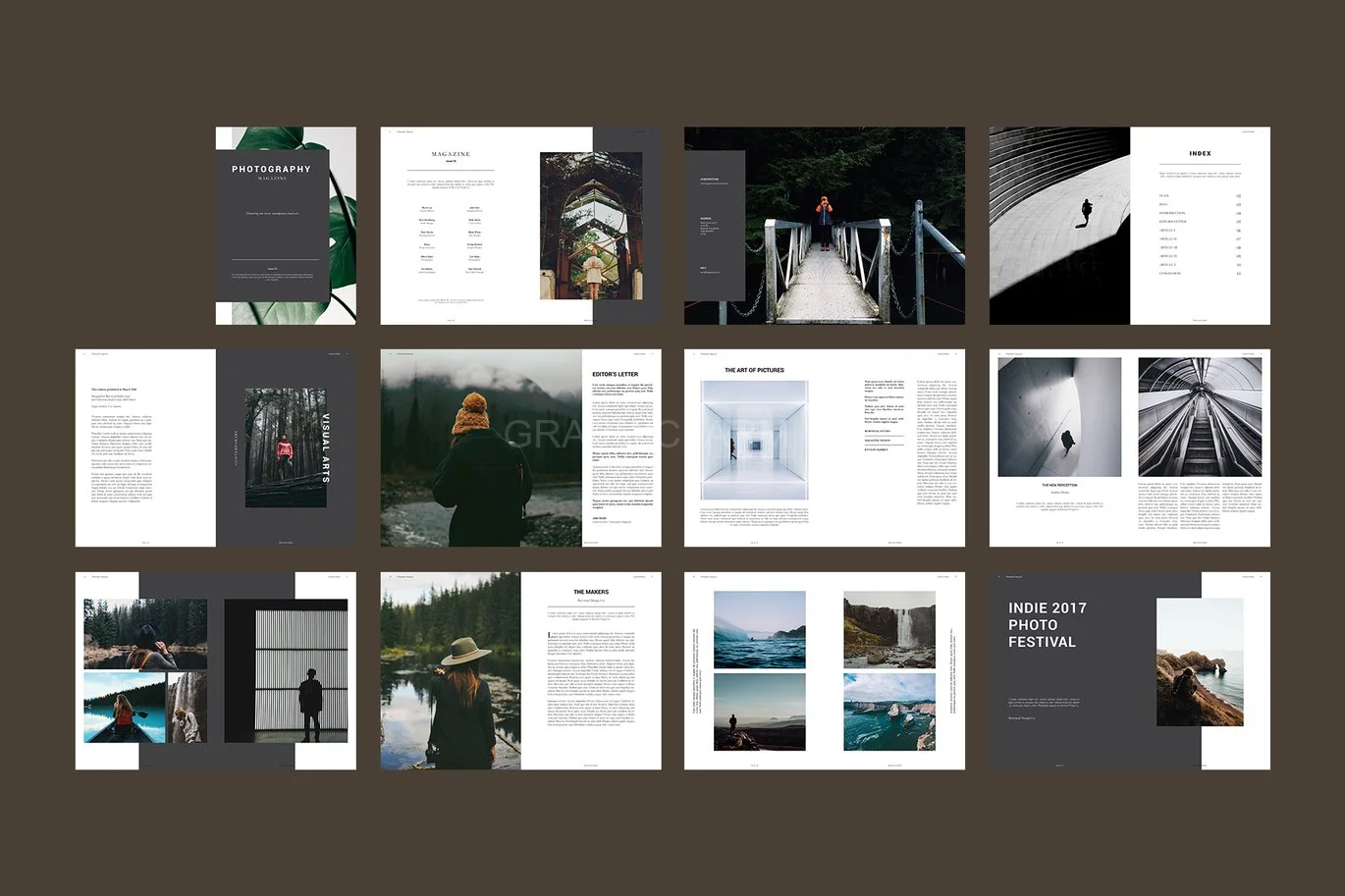Click the 'MAGAZINE' masthead heading
The width and height of the screenshot is (1345, 896).
pyautogui.click(x=451, y=154)
